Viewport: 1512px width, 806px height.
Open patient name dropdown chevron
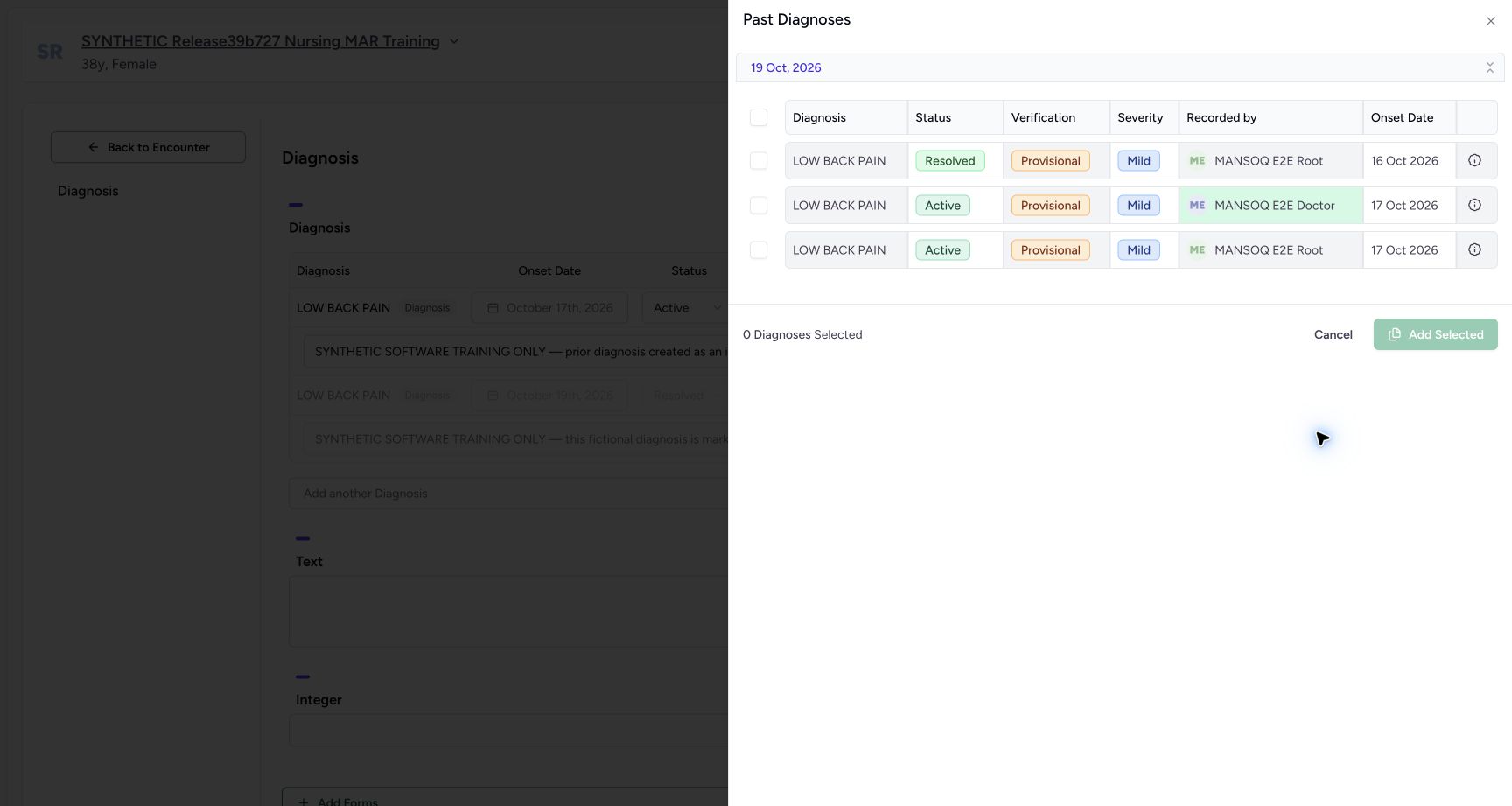(x=454, y=41)
